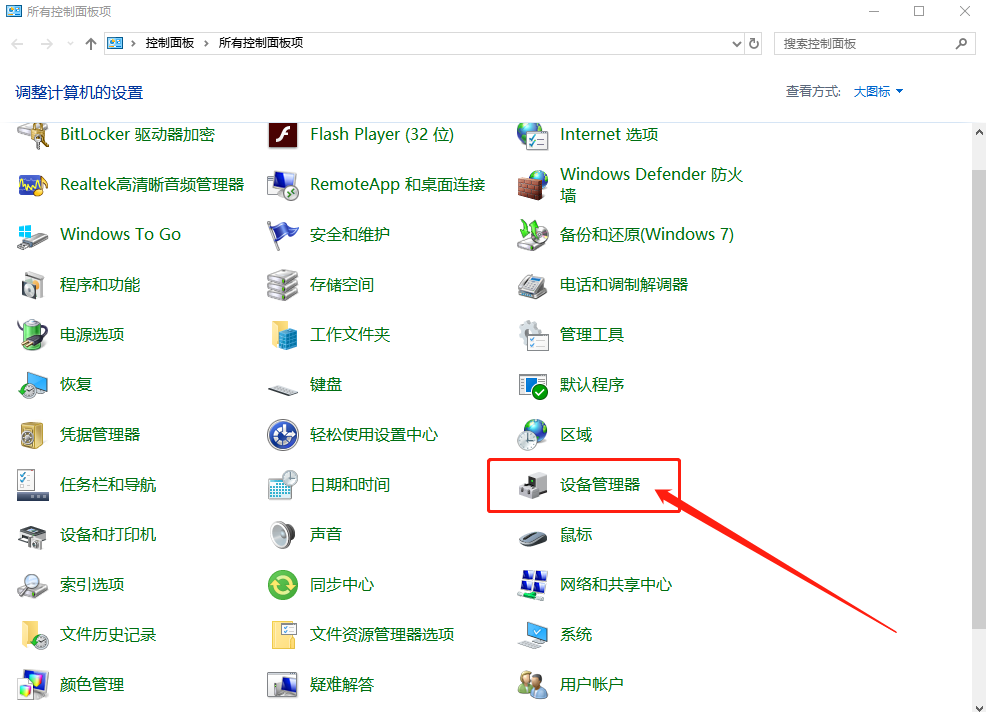The image size is (986, 712).
Task: Open the BitLocker drive encryption icon
Action: [33, 135]
